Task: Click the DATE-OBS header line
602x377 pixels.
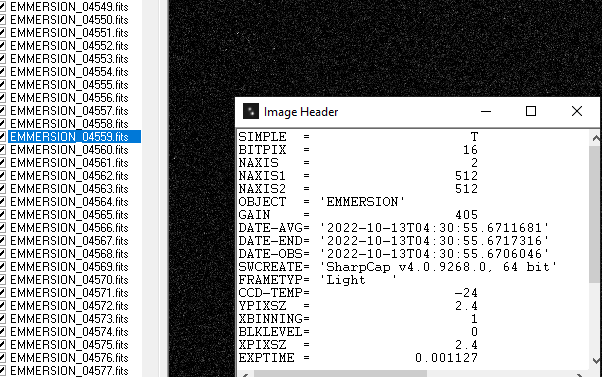Action: 394,254
